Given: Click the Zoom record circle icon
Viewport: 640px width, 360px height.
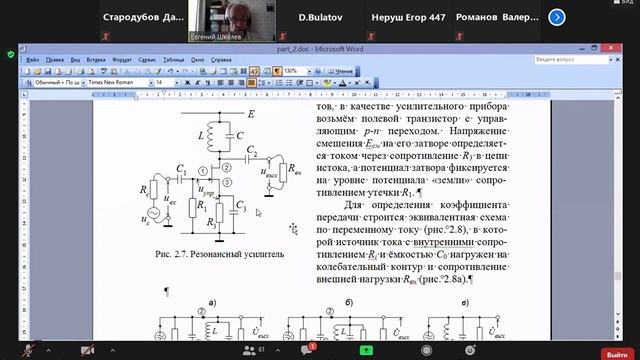Looking at the screenshot, I should click(427, 350).
